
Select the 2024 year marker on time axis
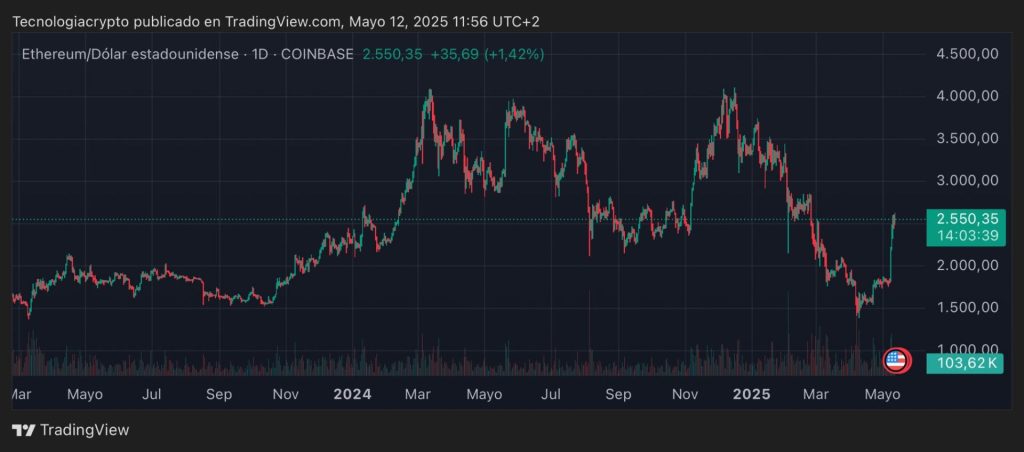tap(353, 394)
